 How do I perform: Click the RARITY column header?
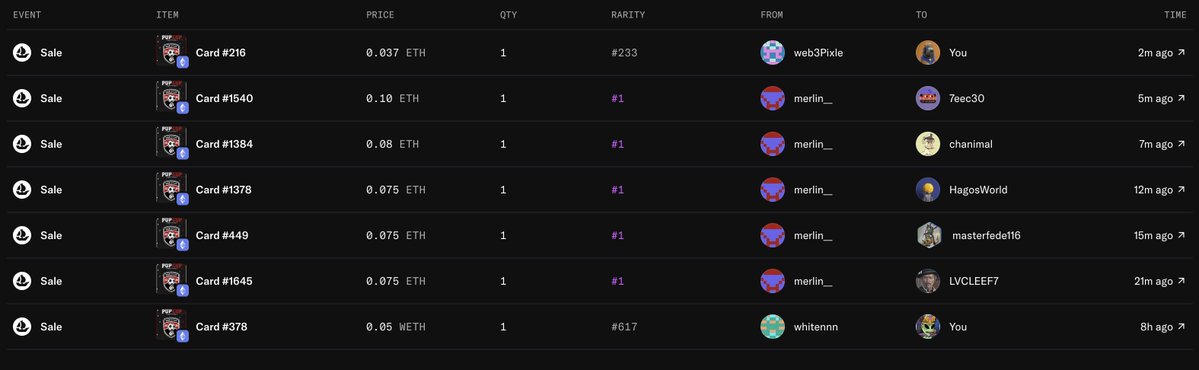628,15
